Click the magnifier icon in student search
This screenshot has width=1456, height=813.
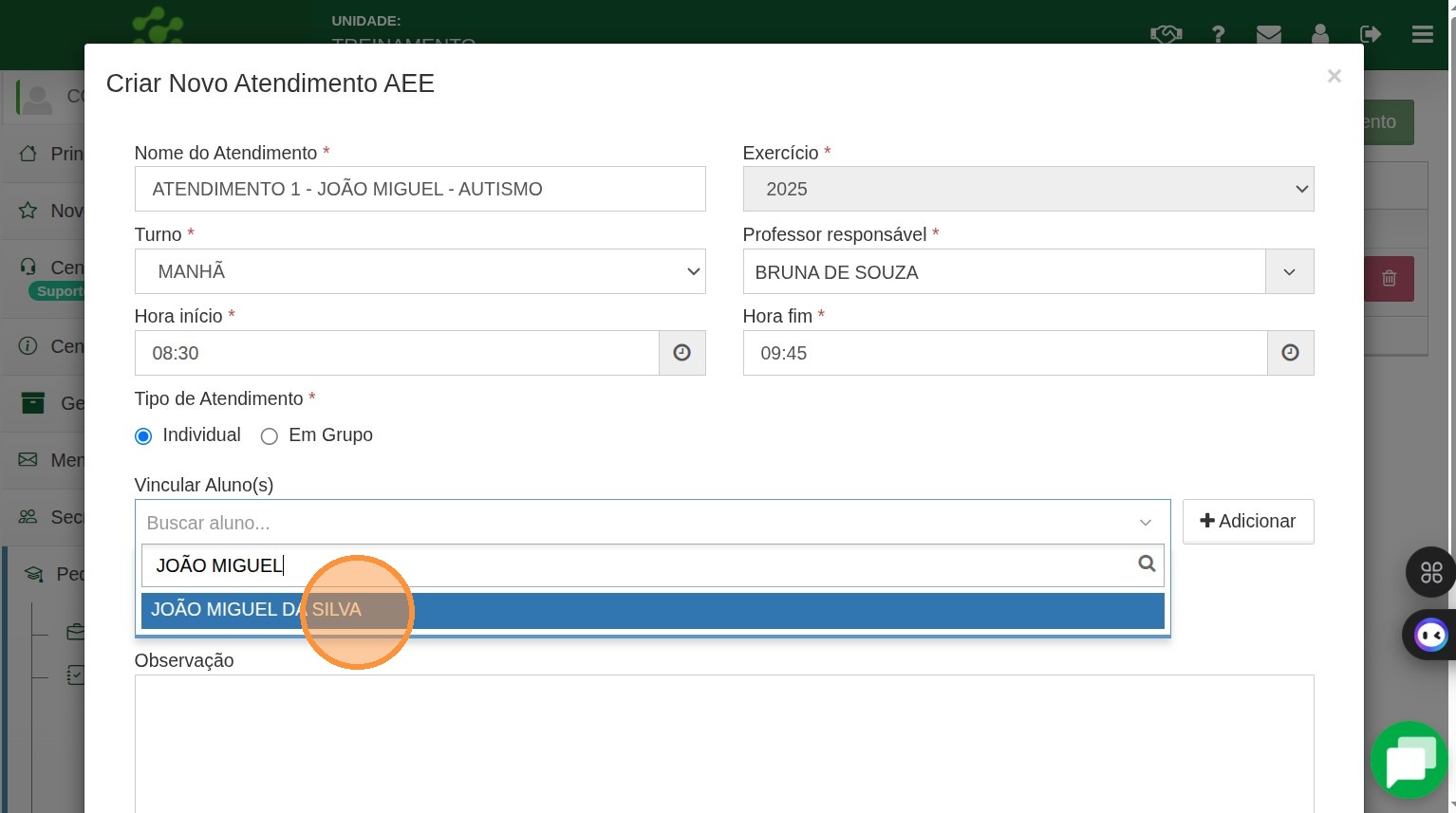click(1147, 564)
